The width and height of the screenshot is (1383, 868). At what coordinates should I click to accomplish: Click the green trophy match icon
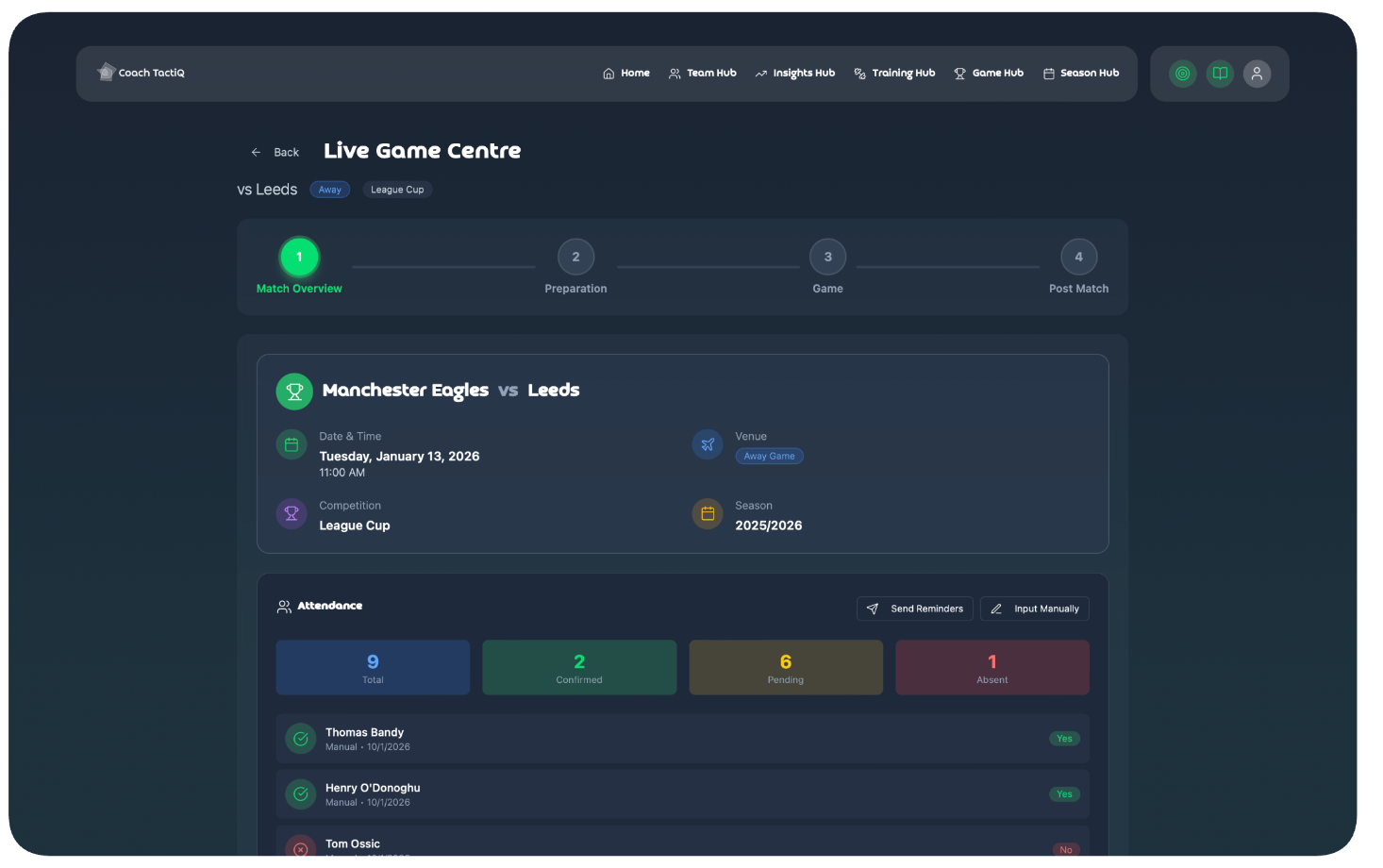pos(294,392)
